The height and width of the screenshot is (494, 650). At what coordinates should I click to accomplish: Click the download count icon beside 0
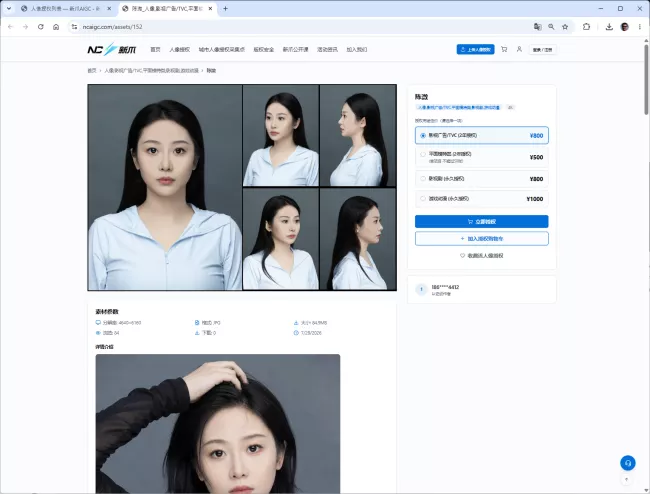coord(197,333)
